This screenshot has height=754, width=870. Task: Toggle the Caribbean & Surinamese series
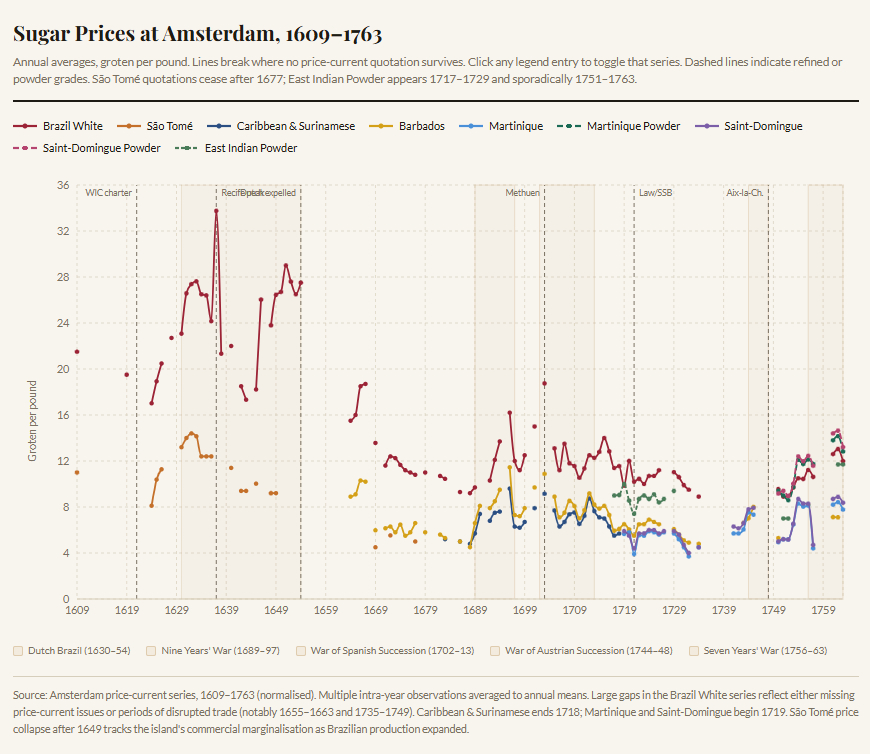295,127
